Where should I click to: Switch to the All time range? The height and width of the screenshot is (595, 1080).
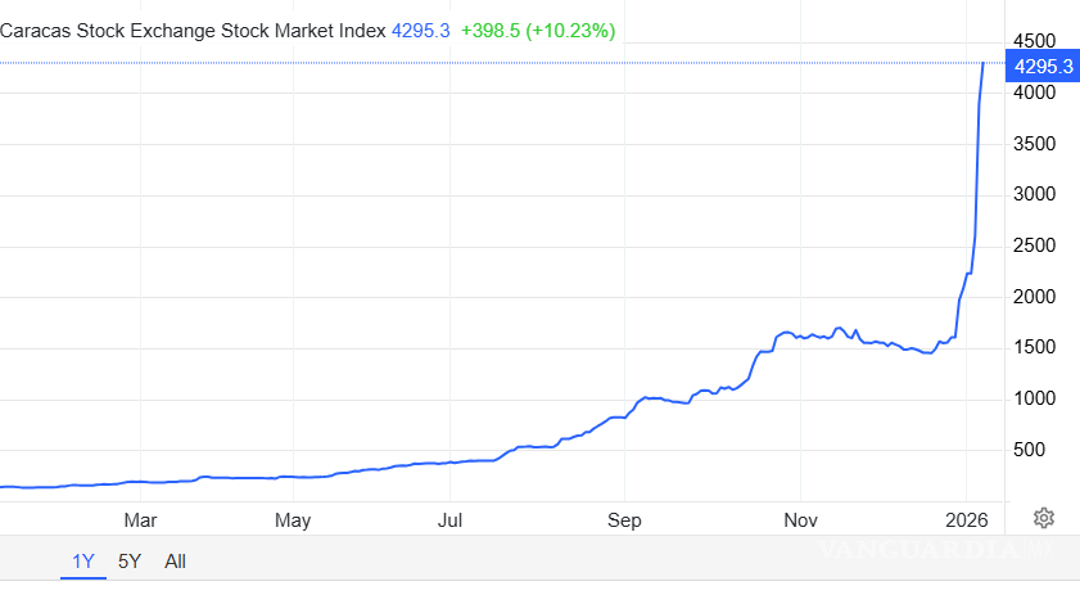pos(175,561)
